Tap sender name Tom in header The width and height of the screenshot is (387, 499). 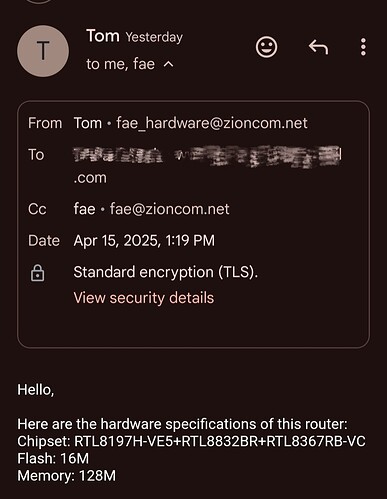click(x=103, y=36)
